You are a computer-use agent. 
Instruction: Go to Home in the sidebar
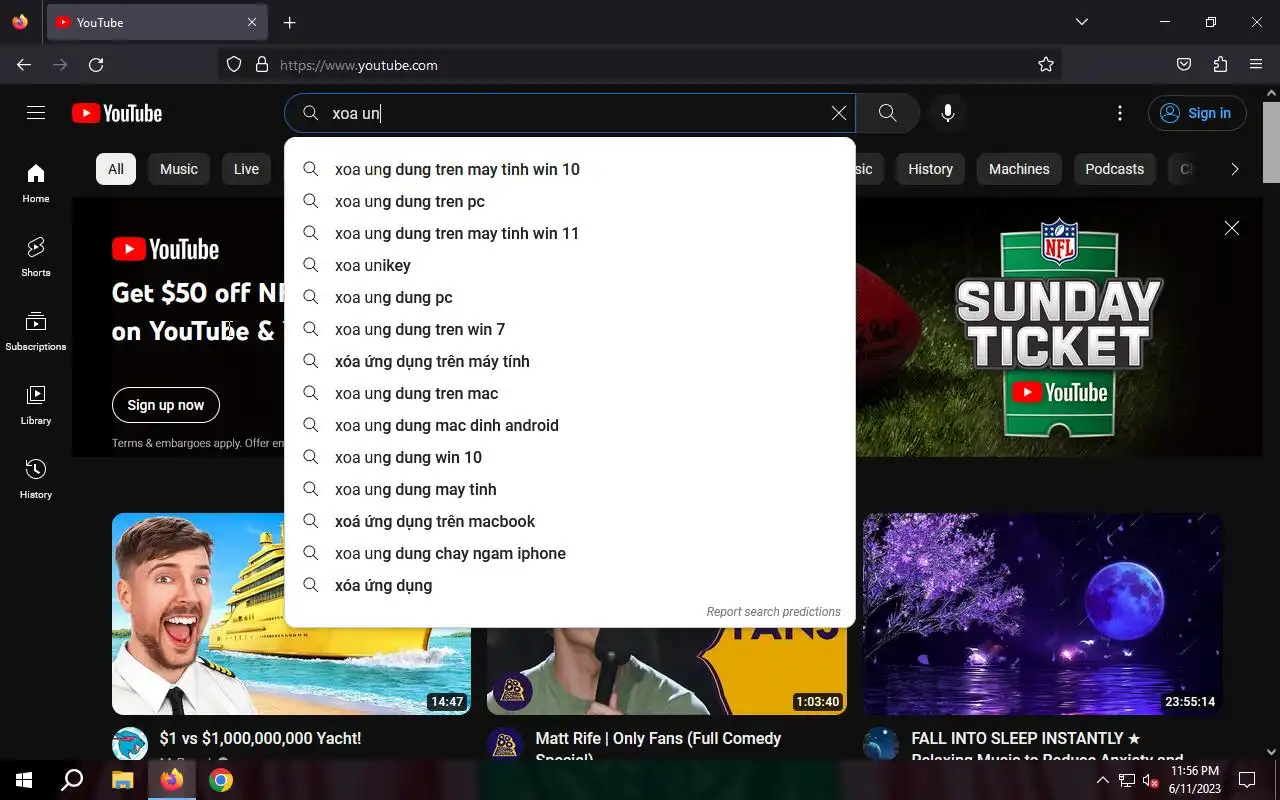coord(36,183)
